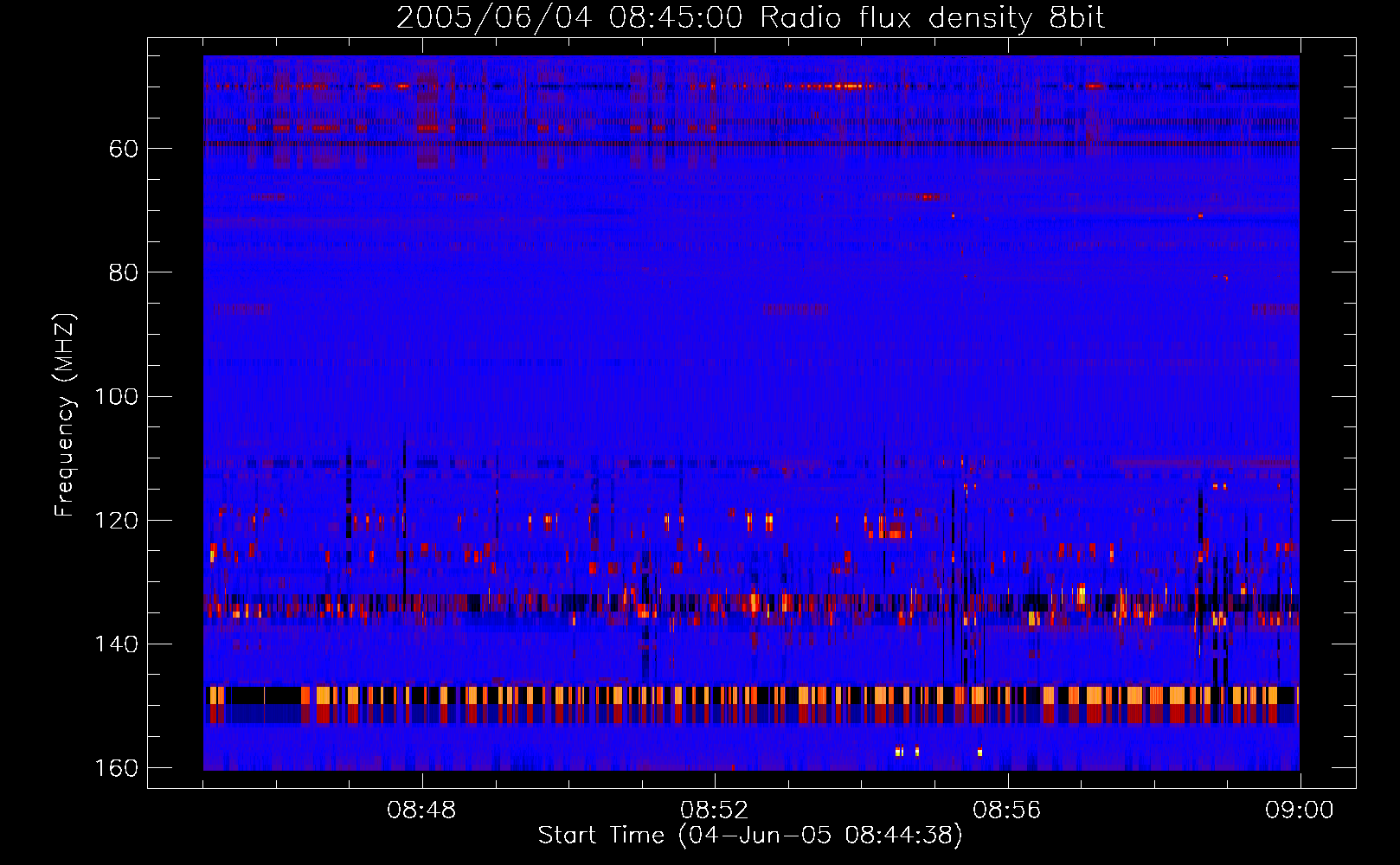Click the 08:56 time tick label
Viewport: 1400px width, 865px height.
click(x=1006, y=811)
